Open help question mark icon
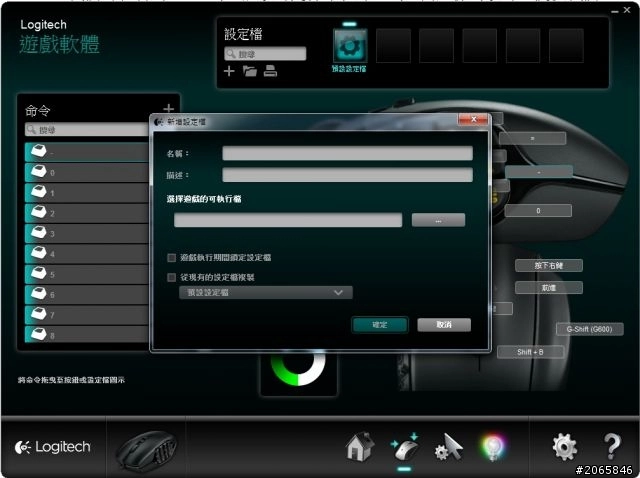 pyautogui.click(x=612, y=447)
